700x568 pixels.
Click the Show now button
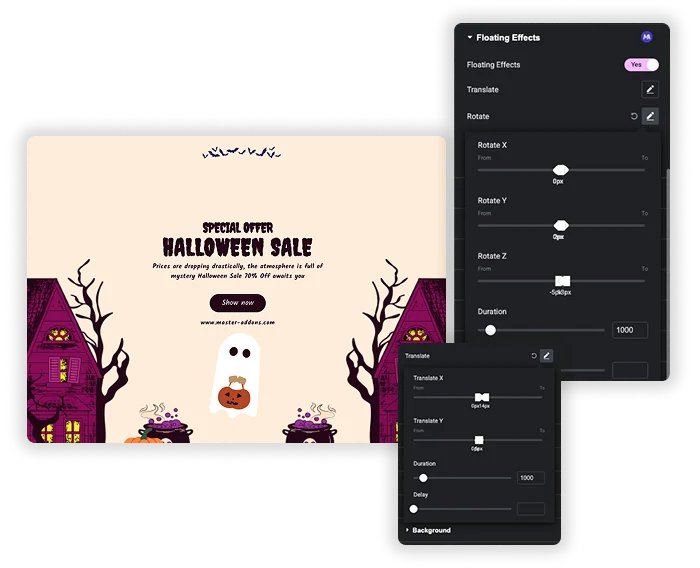[238, 303]
